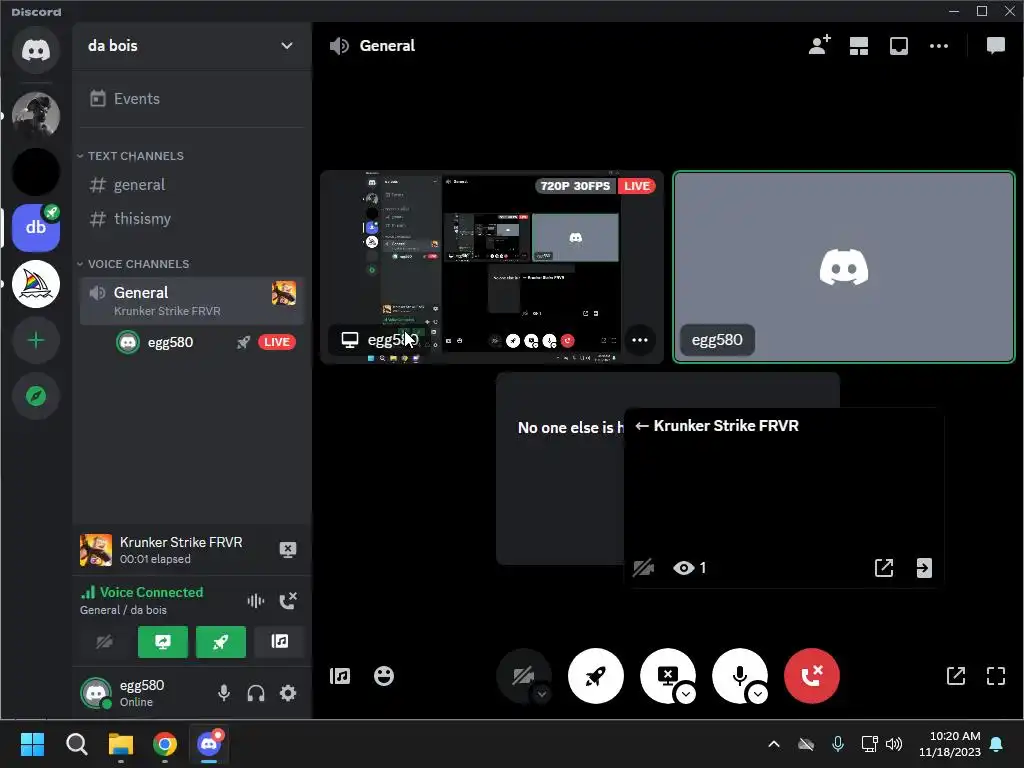Select the 'db' server icon
The width and height of the screenshot is (1024, 768).
(36, 227)
